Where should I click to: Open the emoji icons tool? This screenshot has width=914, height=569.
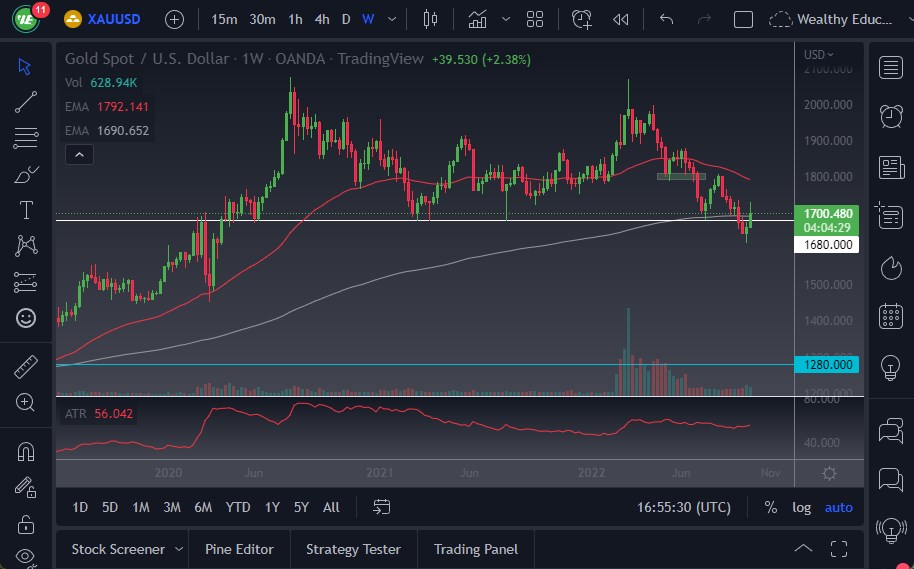(x=26, y=318)
